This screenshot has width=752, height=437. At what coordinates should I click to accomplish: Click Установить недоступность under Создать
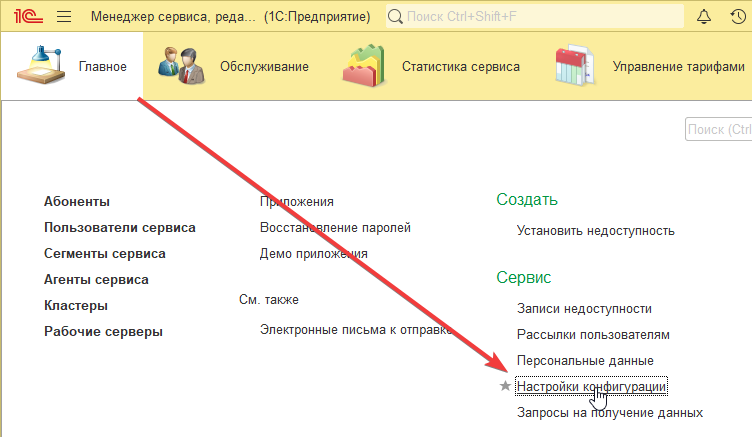pyautogui.click(x=595, y=230)
